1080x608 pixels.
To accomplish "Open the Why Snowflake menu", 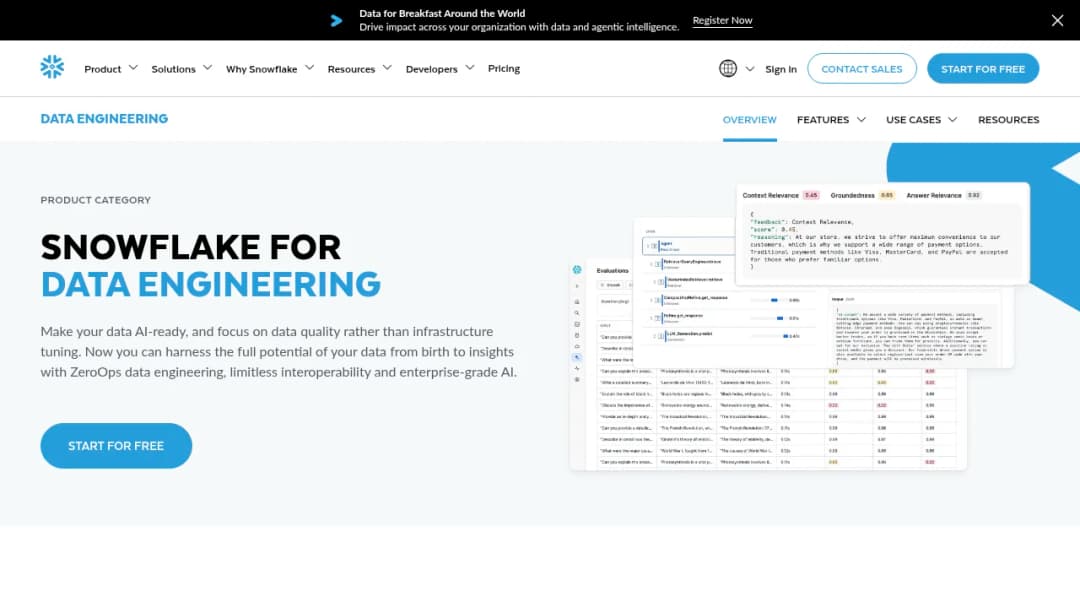I will 262,69.
